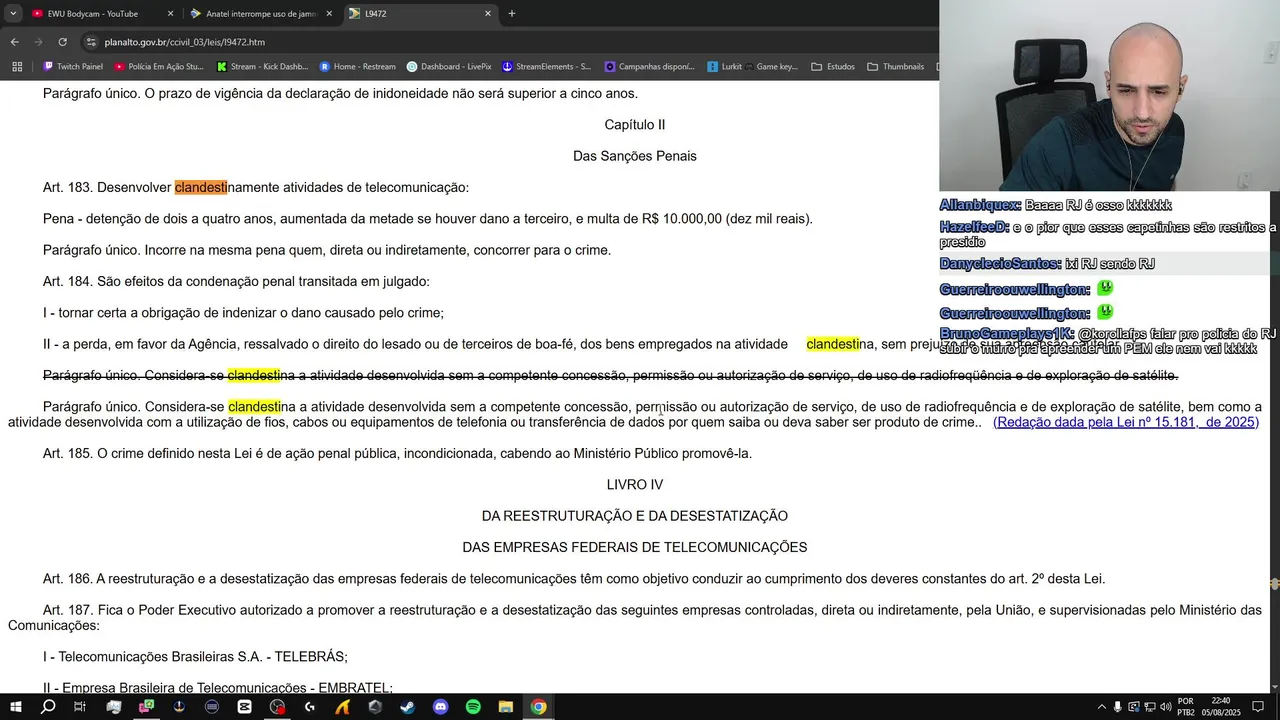Go back to the previous page
The height and width of the screenshot is (720, 1280).
pyautogui.click(x=14, y=42)
